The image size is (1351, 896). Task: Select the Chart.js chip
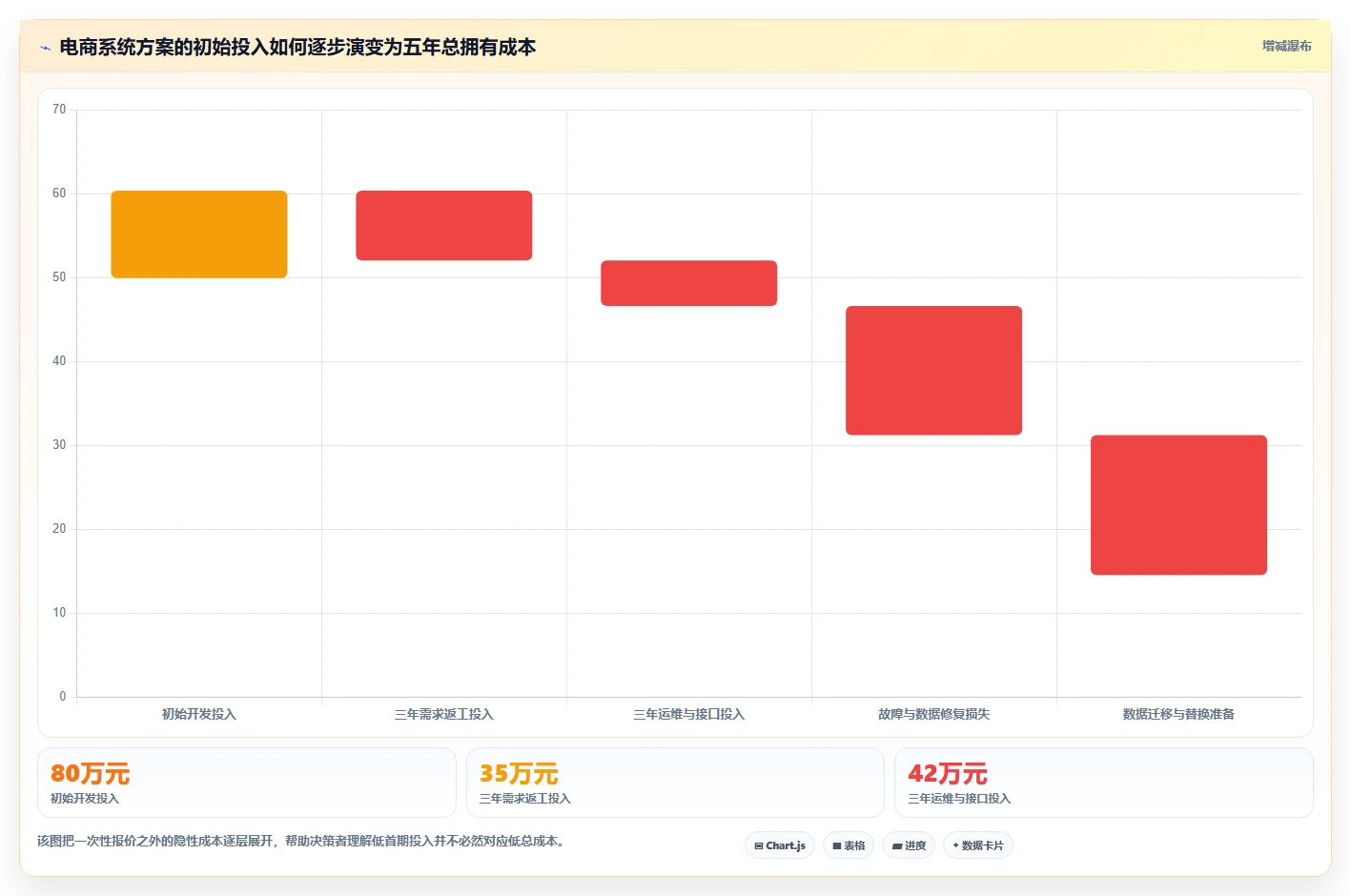point(780,845)
